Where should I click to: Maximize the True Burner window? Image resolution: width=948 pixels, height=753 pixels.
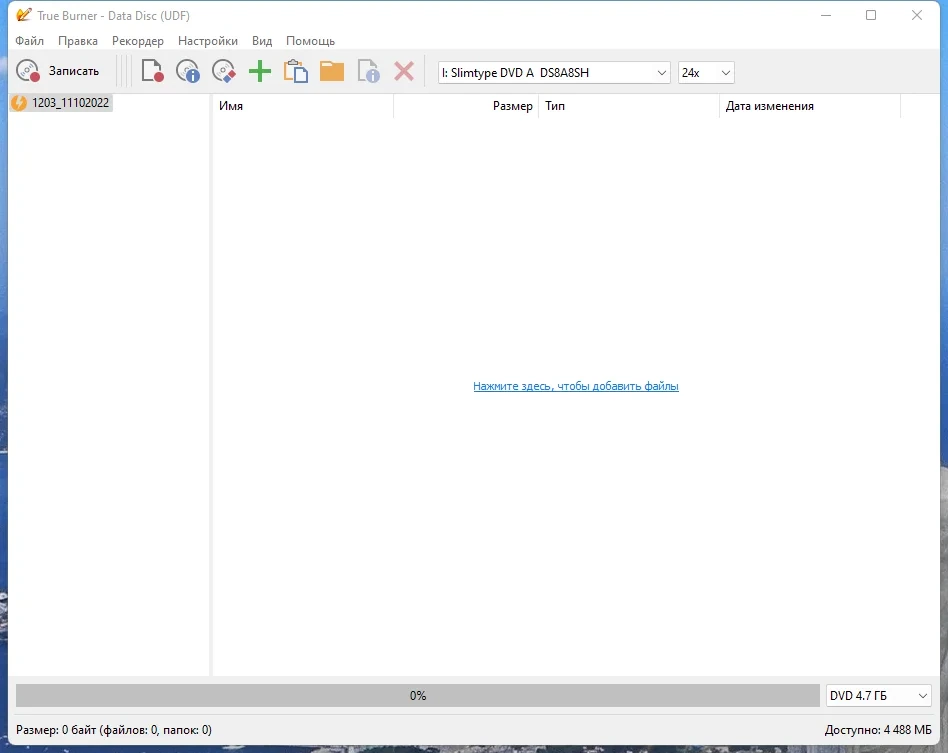coord(871,15)
